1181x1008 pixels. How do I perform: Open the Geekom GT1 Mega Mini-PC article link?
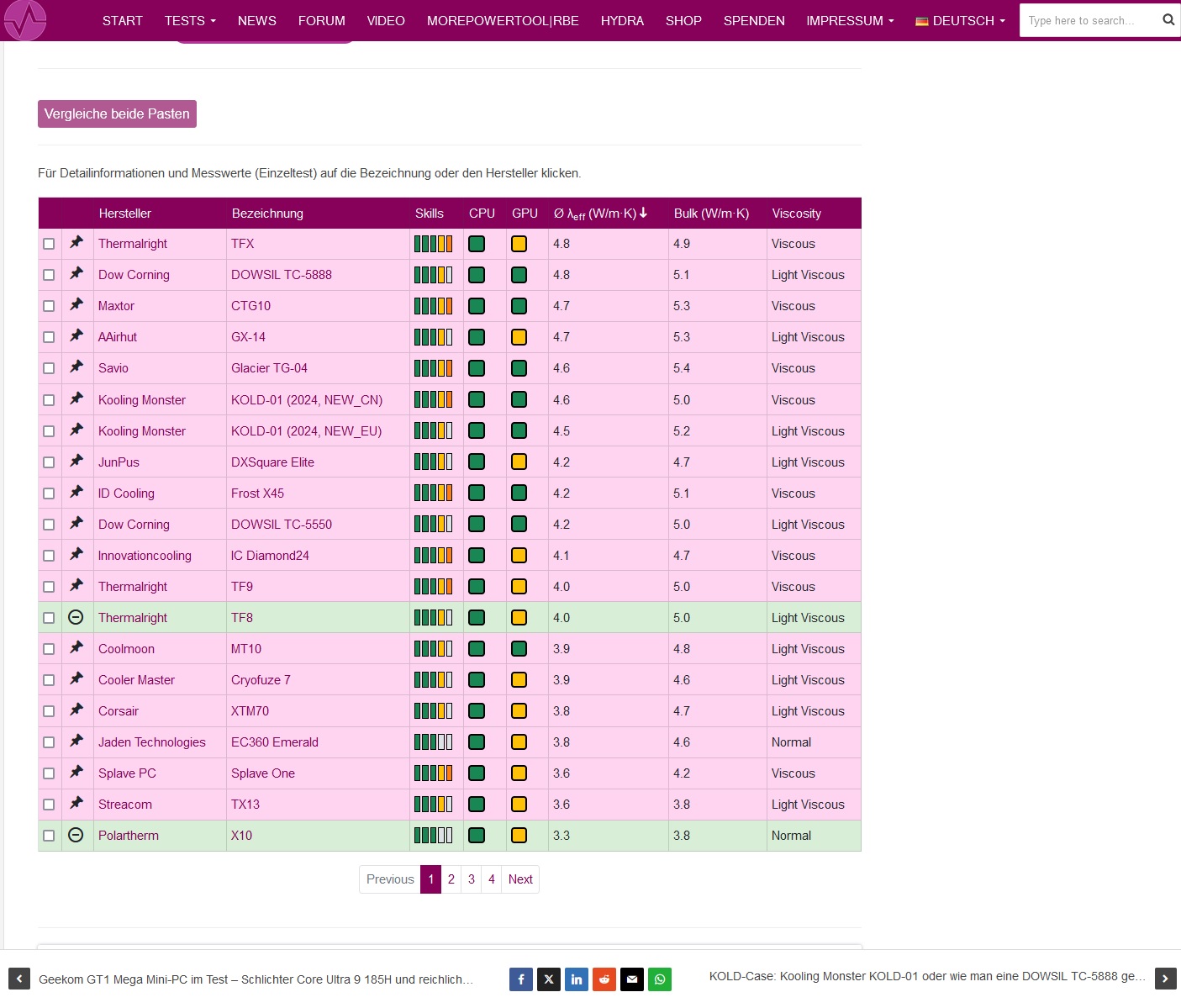pyautogui.click(x=256, y=979)
